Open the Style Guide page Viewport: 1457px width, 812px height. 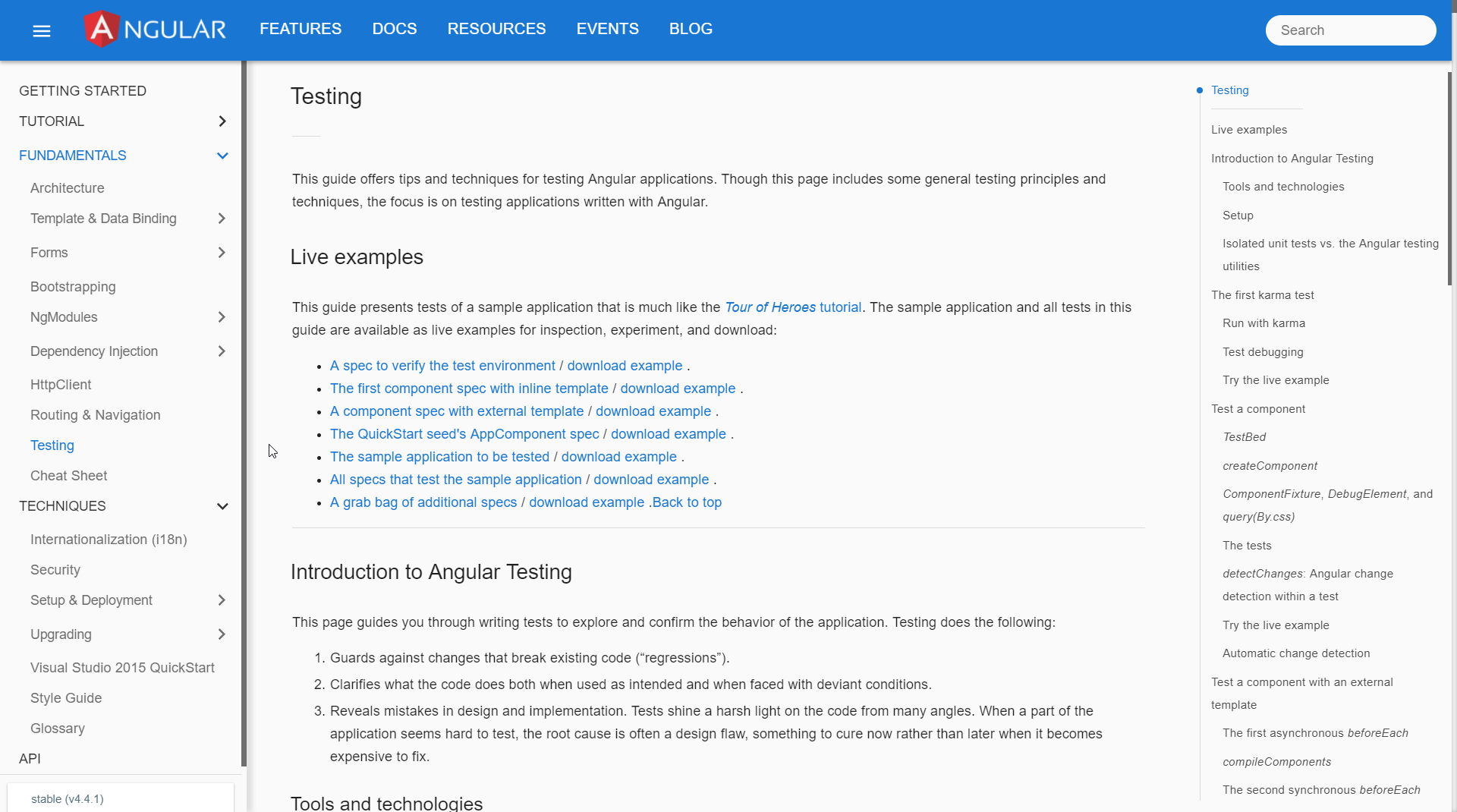coord(66,698)
